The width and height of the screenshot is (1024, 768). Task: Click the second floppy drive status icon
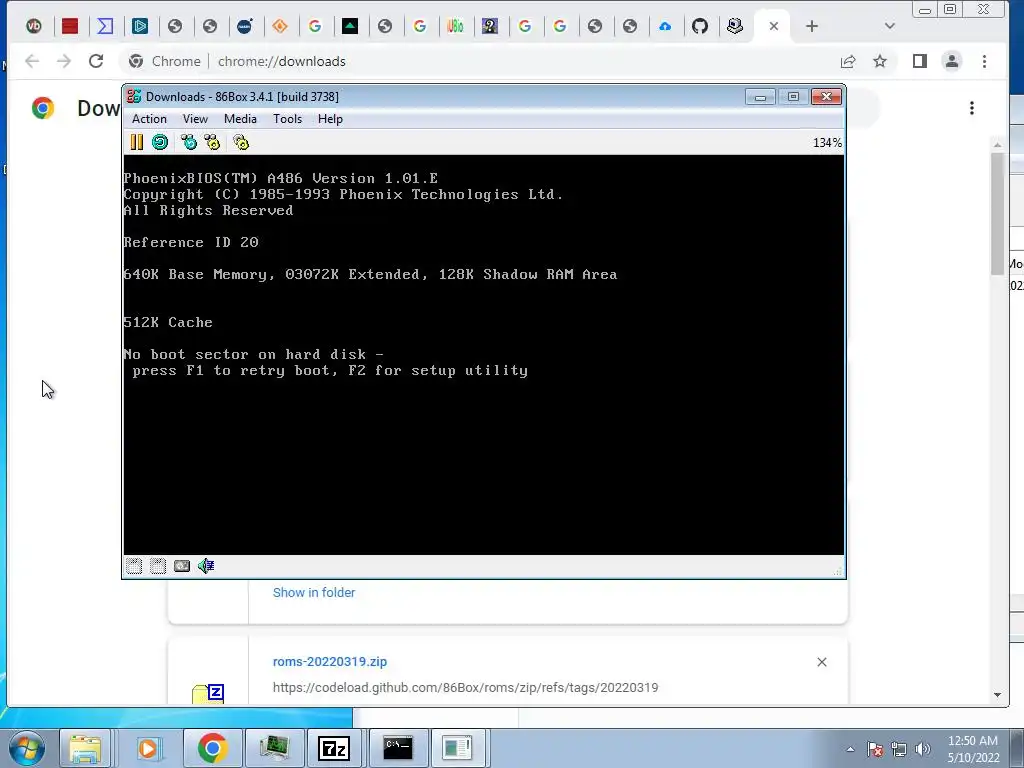(158, 566)
